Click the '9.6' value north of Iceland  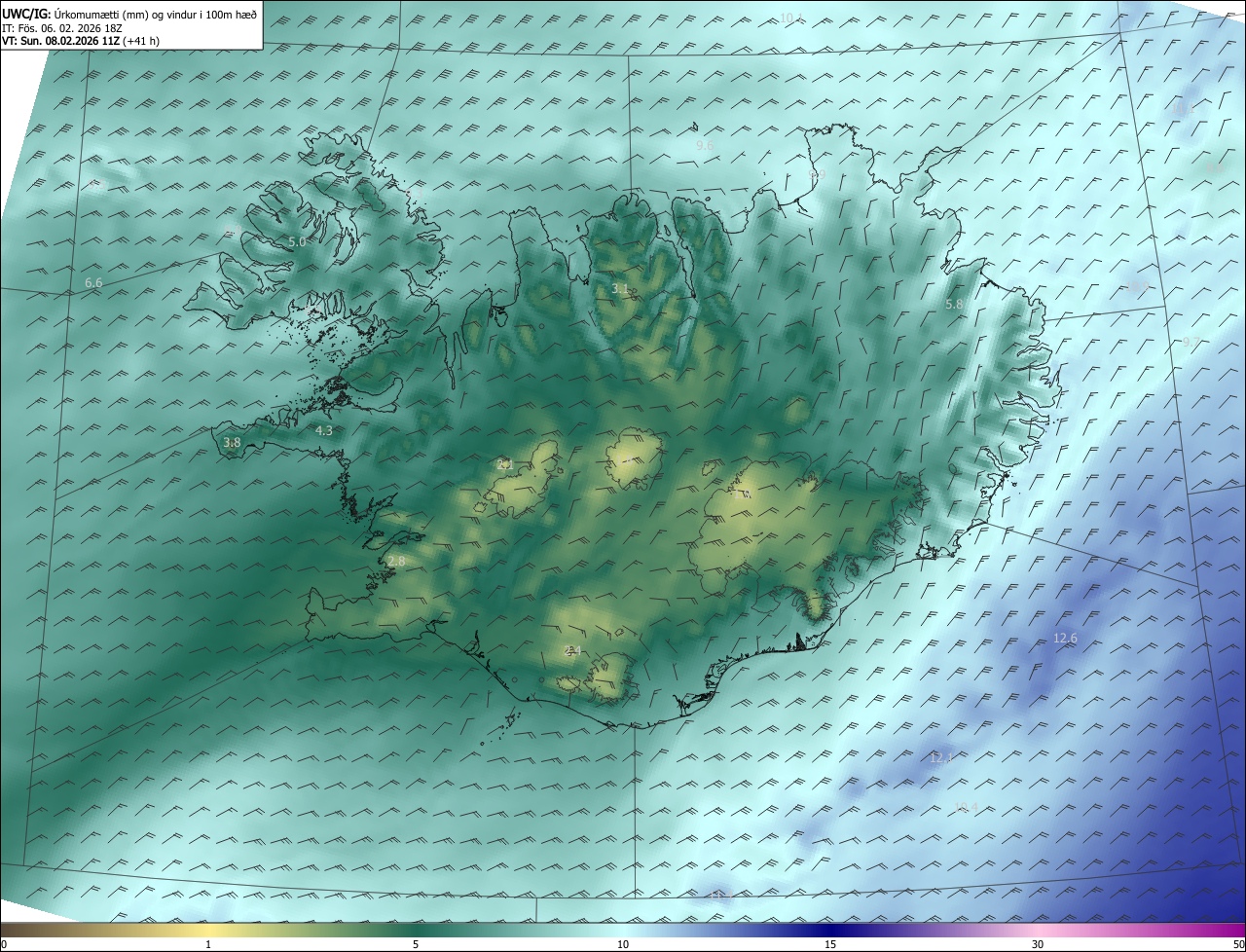click(705, 145)
